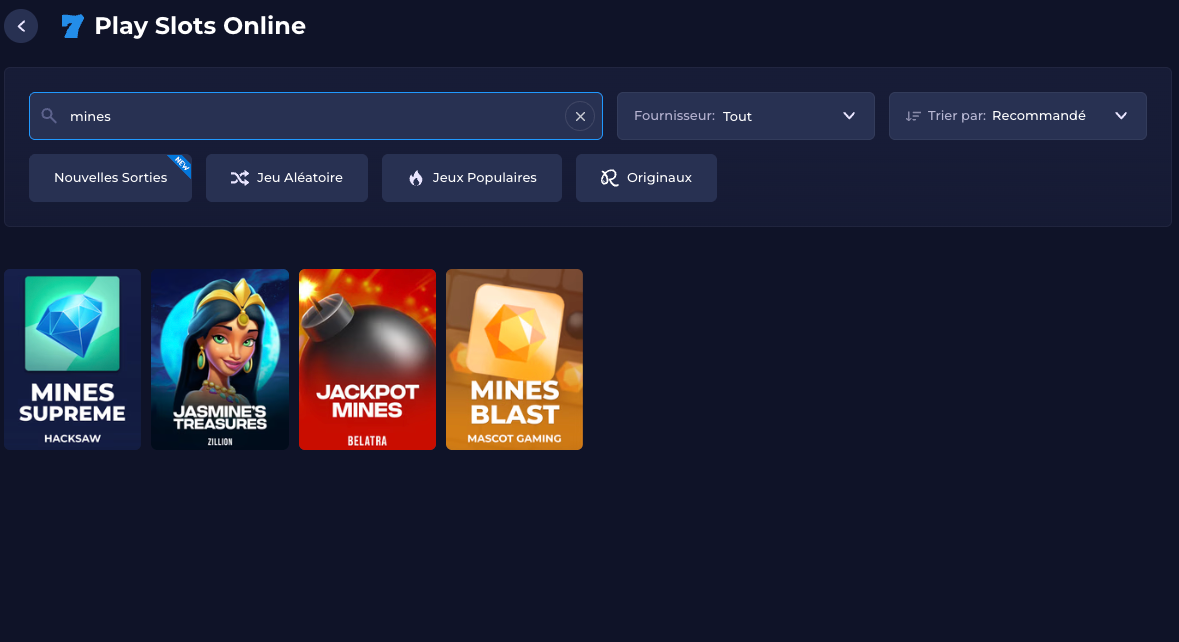This screenshot has height=642, width=1179.
Task: Launch Mines Blast by Mascot Gaming
Action: 514,359
